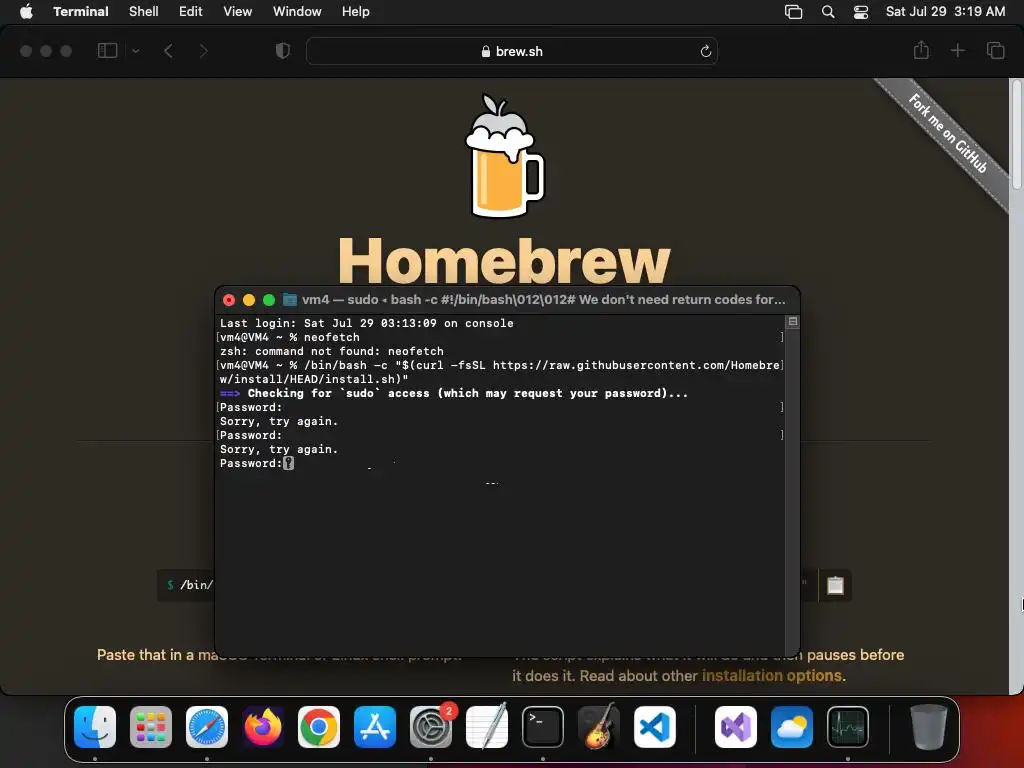Click the Homebrew beer mug logo
This screenshot has width=1024, height=768.
(x=504, y=155)
